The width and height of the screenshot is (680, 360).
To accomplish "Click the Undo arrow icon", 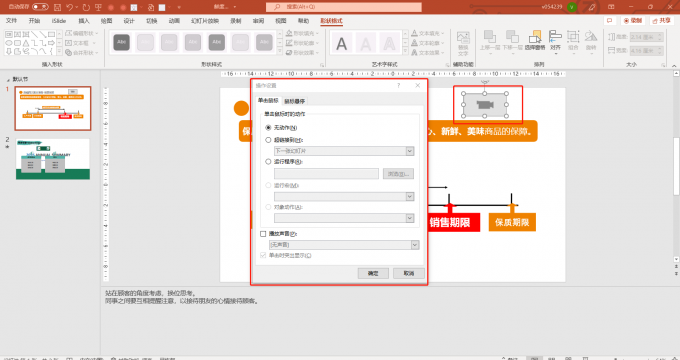I will [70, 7].
